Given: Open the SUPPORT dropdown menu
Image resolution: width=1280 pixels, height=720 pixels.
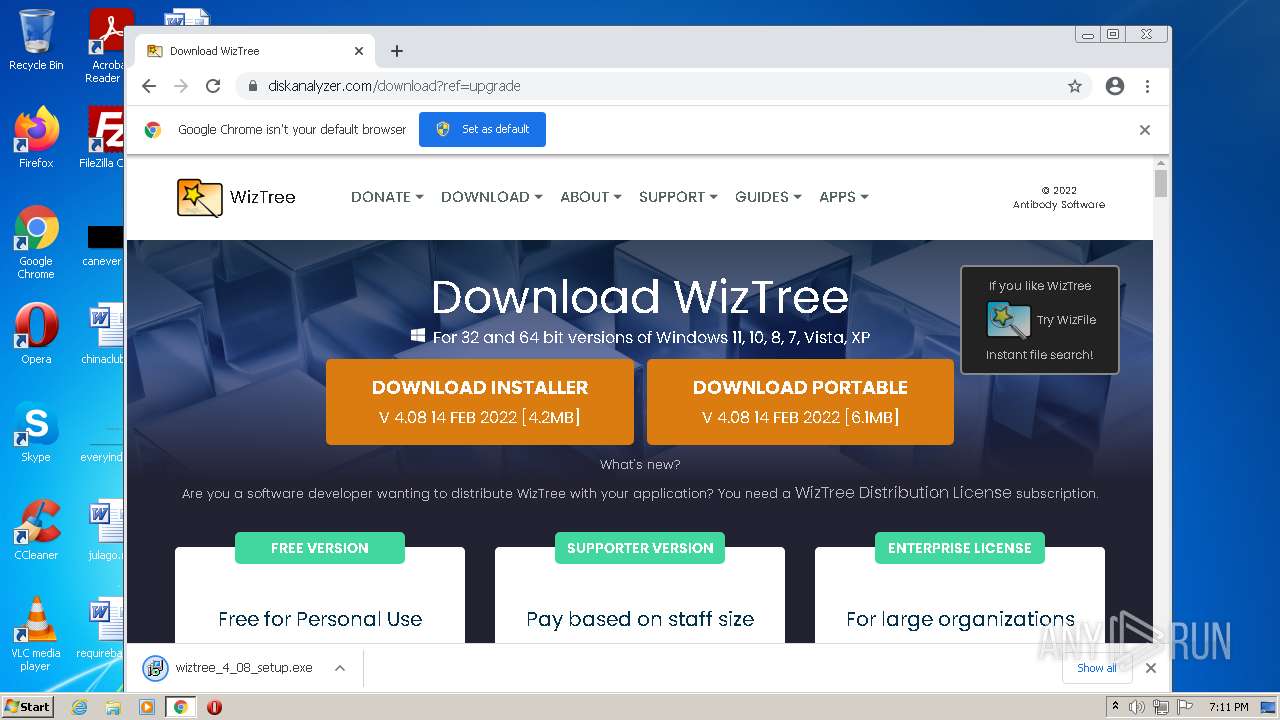Looking at the screenshot, I should click(x=678, y=197).
